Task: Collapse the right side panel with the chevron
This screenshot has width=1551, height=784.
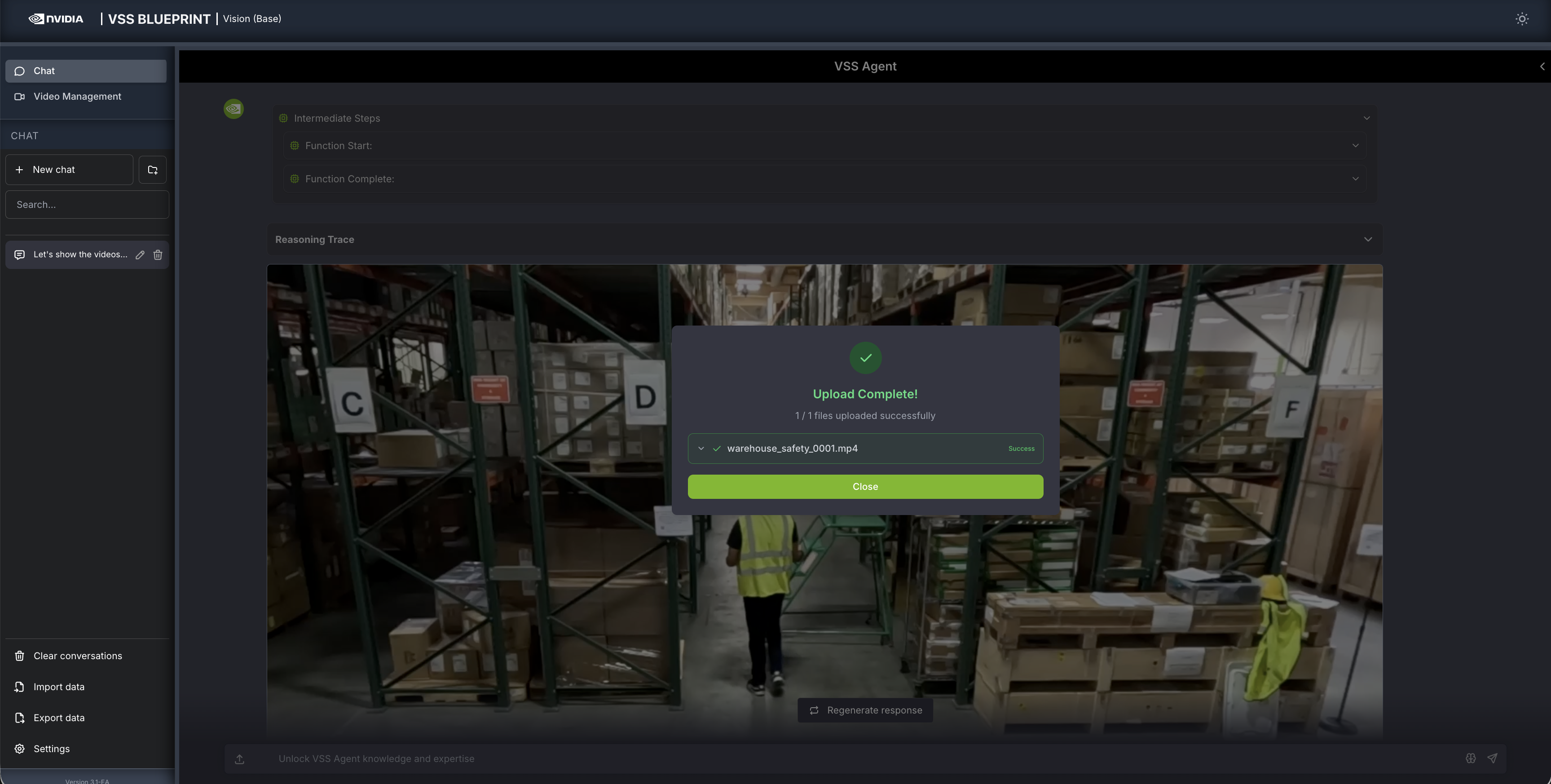Action: coord(1542,66)
